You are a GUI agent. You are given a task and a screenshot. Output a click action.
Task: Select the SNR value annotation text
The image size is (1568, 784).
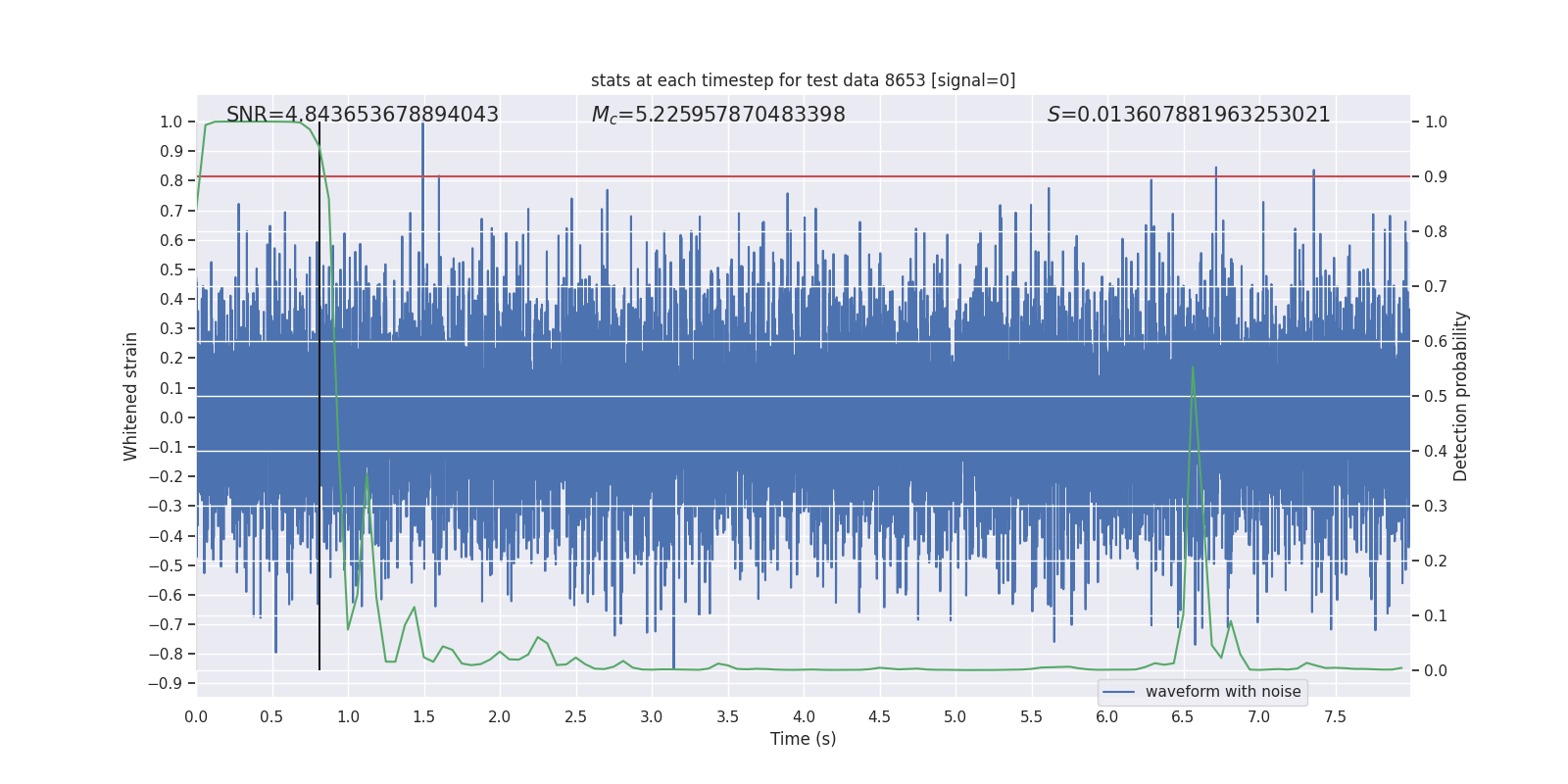[x=362, y=115]
